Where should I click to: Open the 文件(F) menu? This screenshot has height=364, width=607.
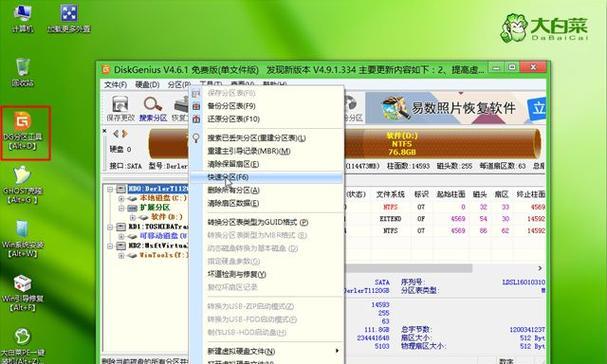click(115, 84)
